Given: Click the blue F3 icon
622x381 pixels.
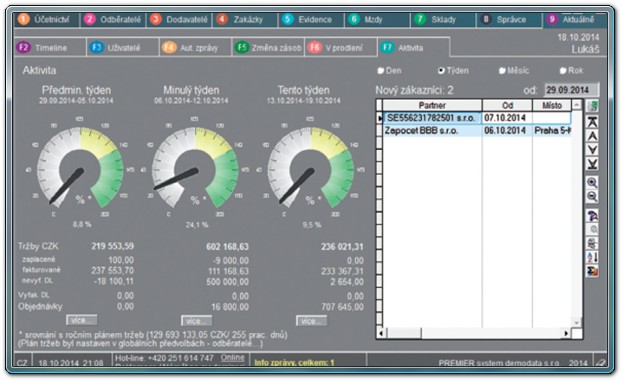Looking at the screenshot, I should [x=96, y=48].
